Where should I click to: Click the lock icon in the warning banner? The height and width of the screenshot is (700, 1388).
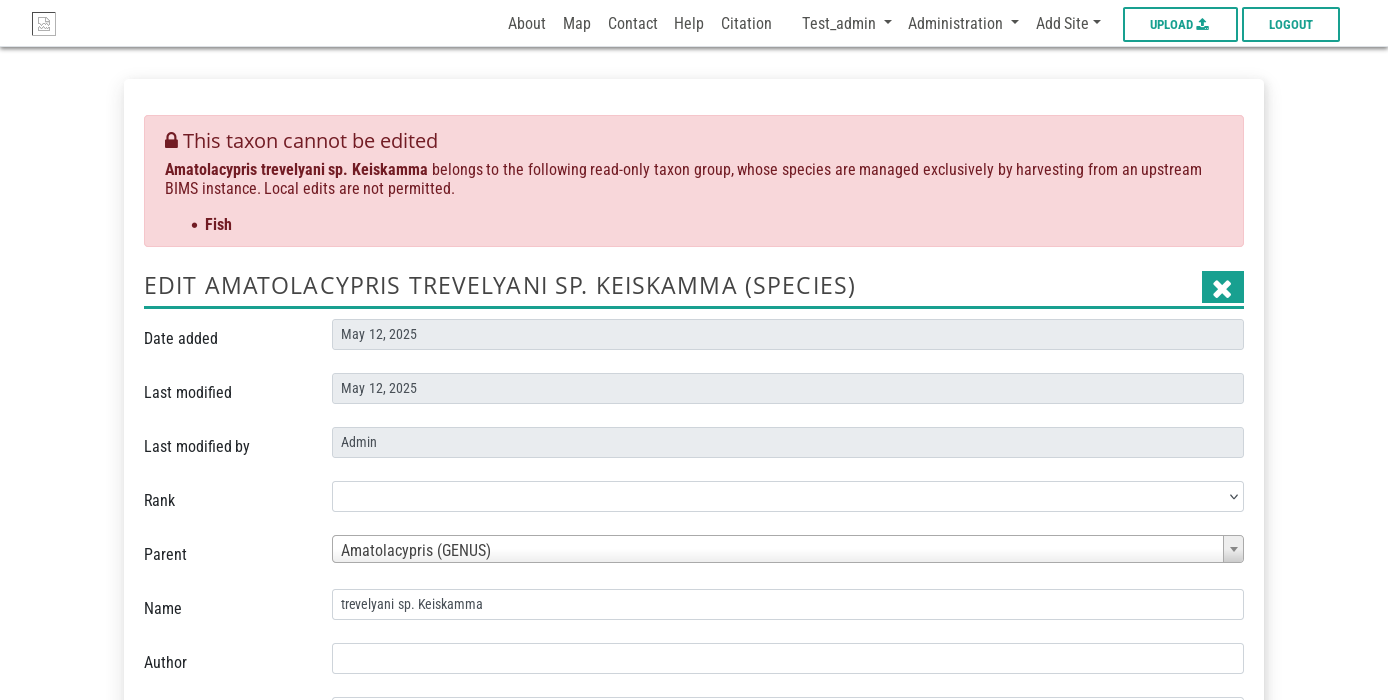click(x=171, y=141)
